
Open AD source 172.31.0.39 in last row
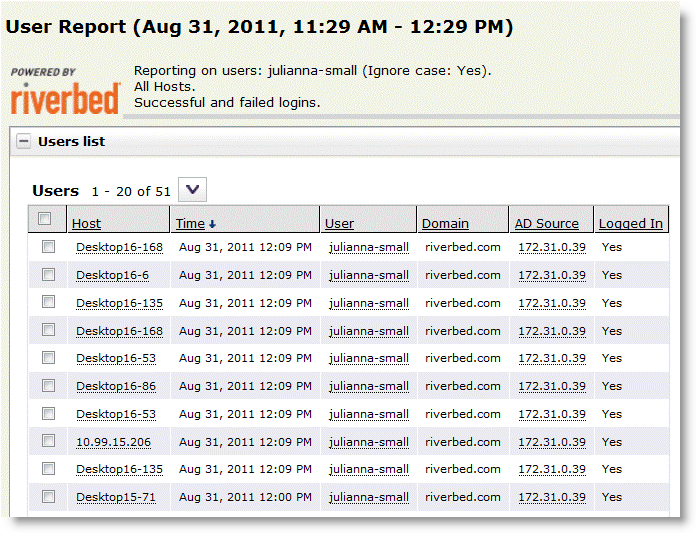(552, 497)
